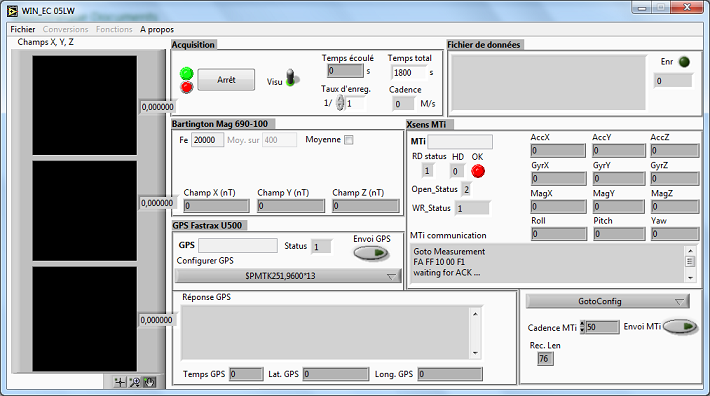
Task: Click the Temps GPS field
Action: [246, 374]
